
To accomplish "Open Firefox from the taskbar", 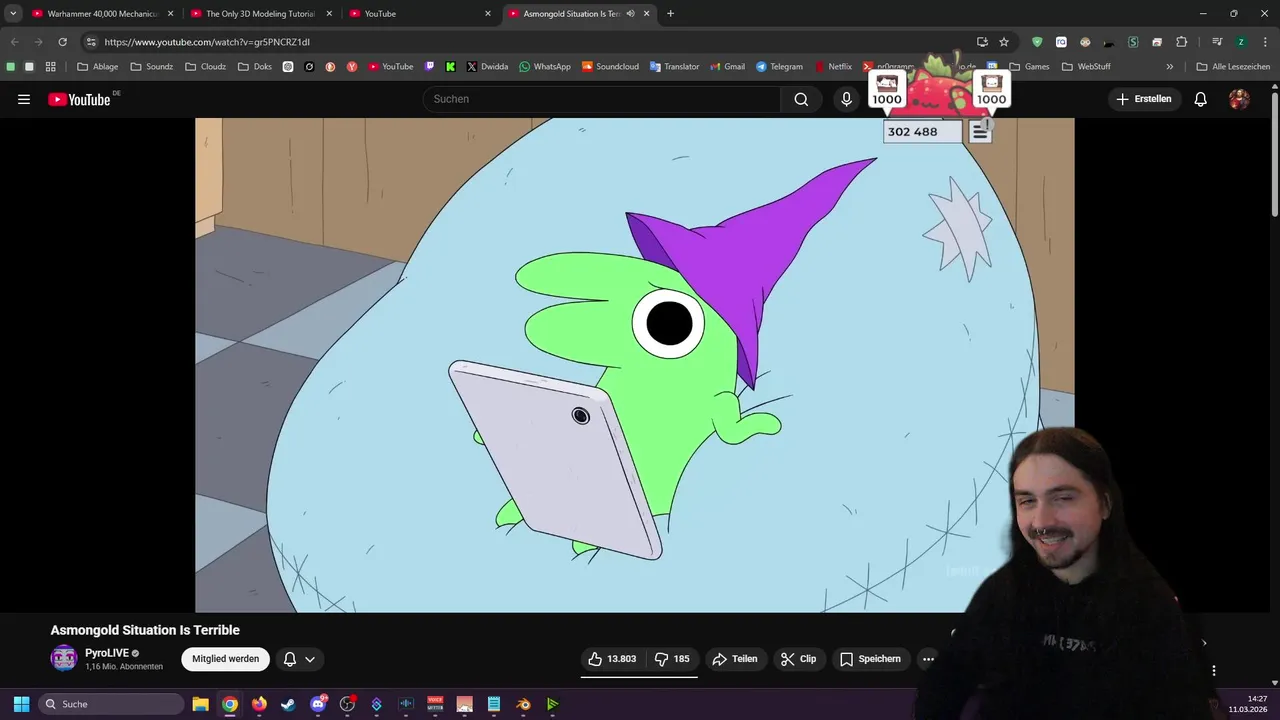I will 259,704.
